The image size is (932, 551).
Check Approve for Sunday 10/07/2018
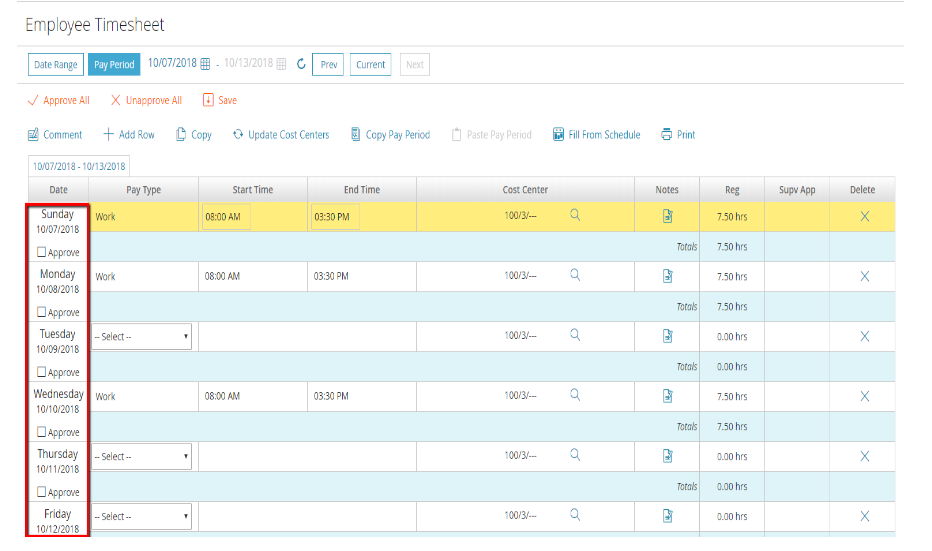pos(42,252)
